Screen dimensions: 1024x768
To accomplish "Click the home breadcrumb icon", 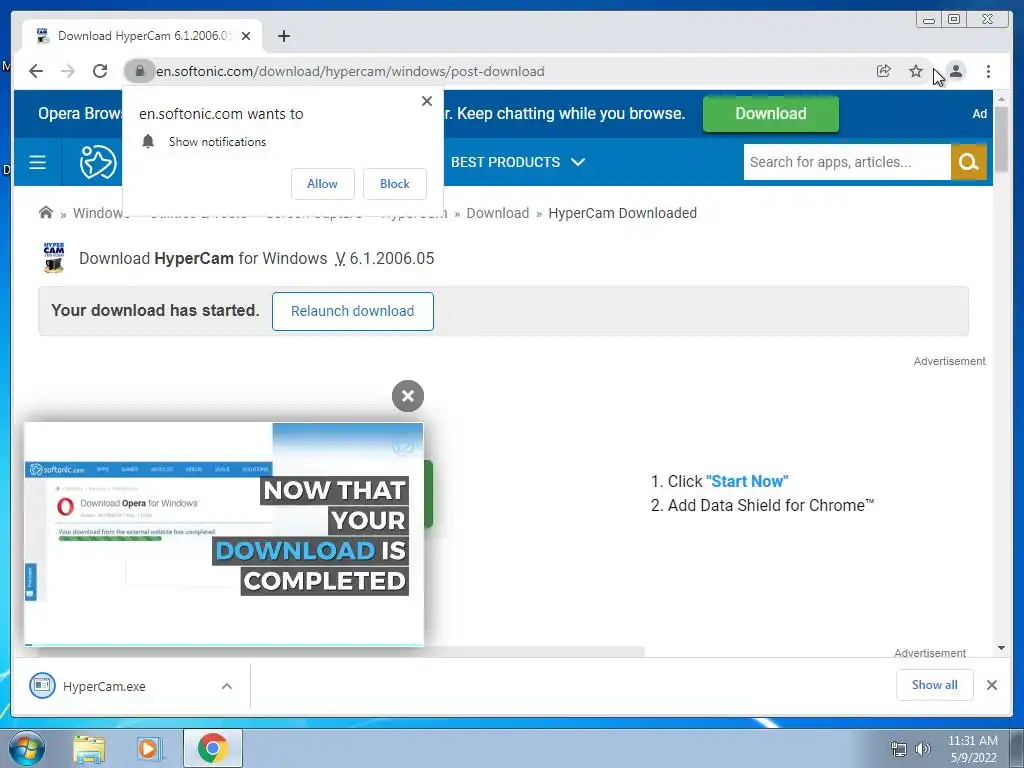I will click(x=46, y=212).
